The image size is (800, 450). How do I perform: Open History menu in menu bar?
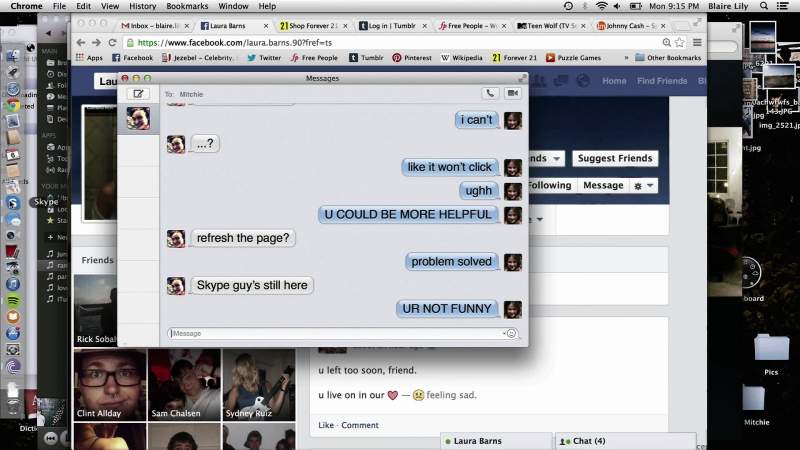coord(142,6)
